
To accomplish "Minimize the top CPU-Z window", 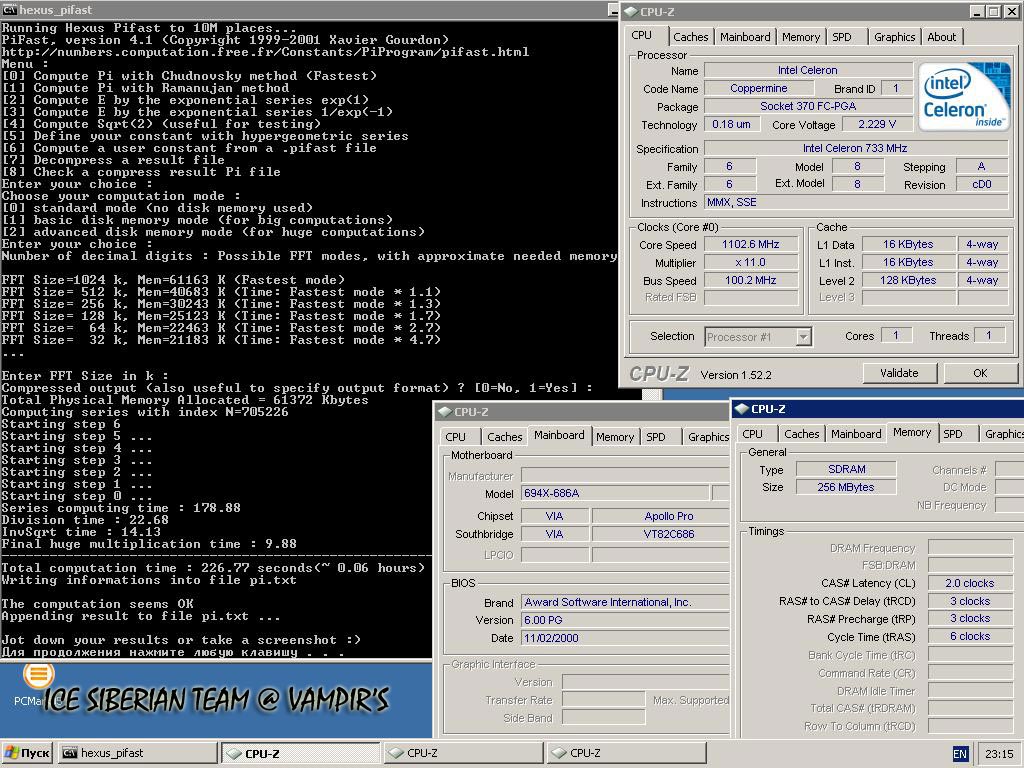I will 978,12.
